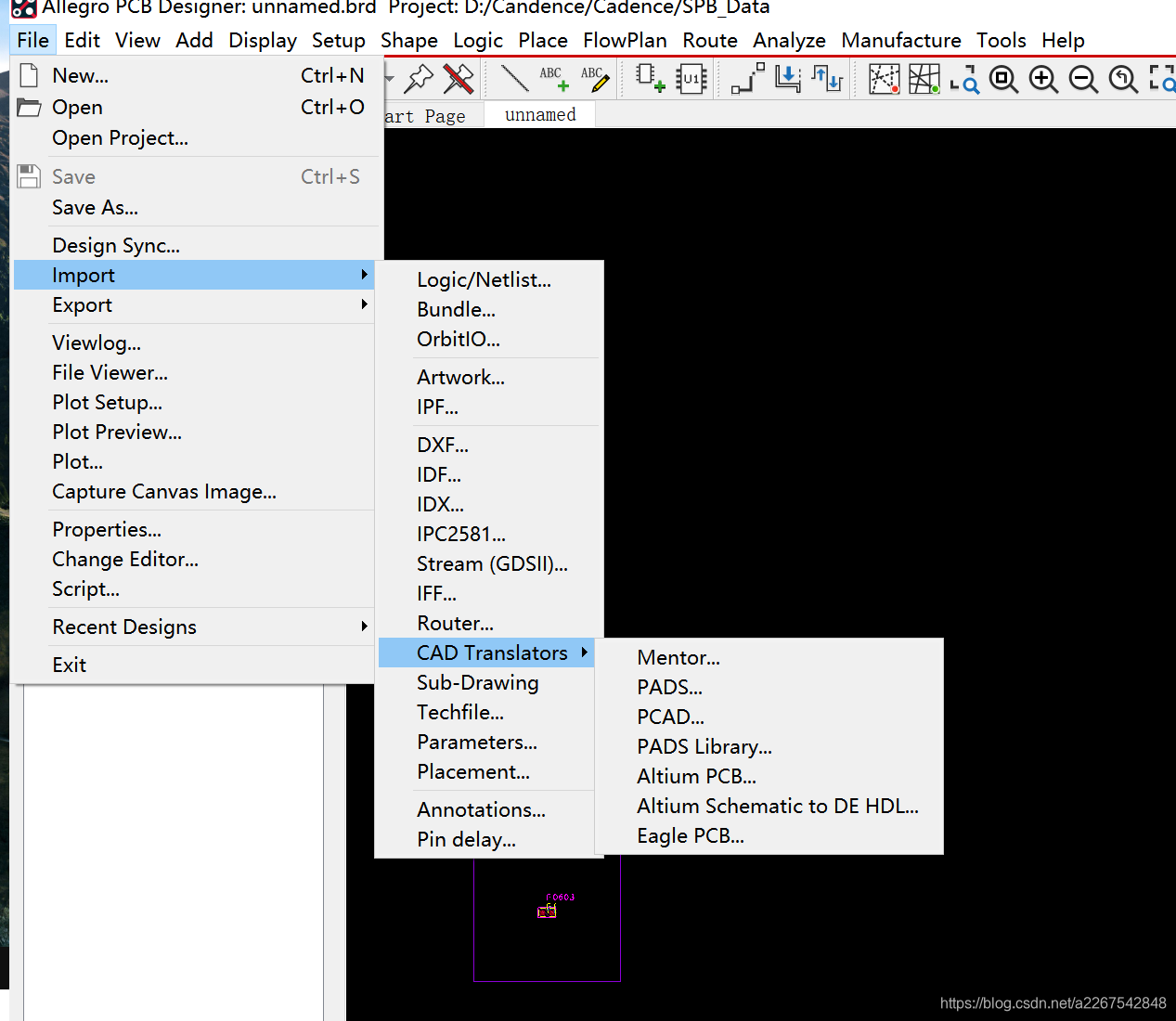Click the Slide down-arrow routing icon
The image size is (1176, 1021).
(x=788, y=79)
